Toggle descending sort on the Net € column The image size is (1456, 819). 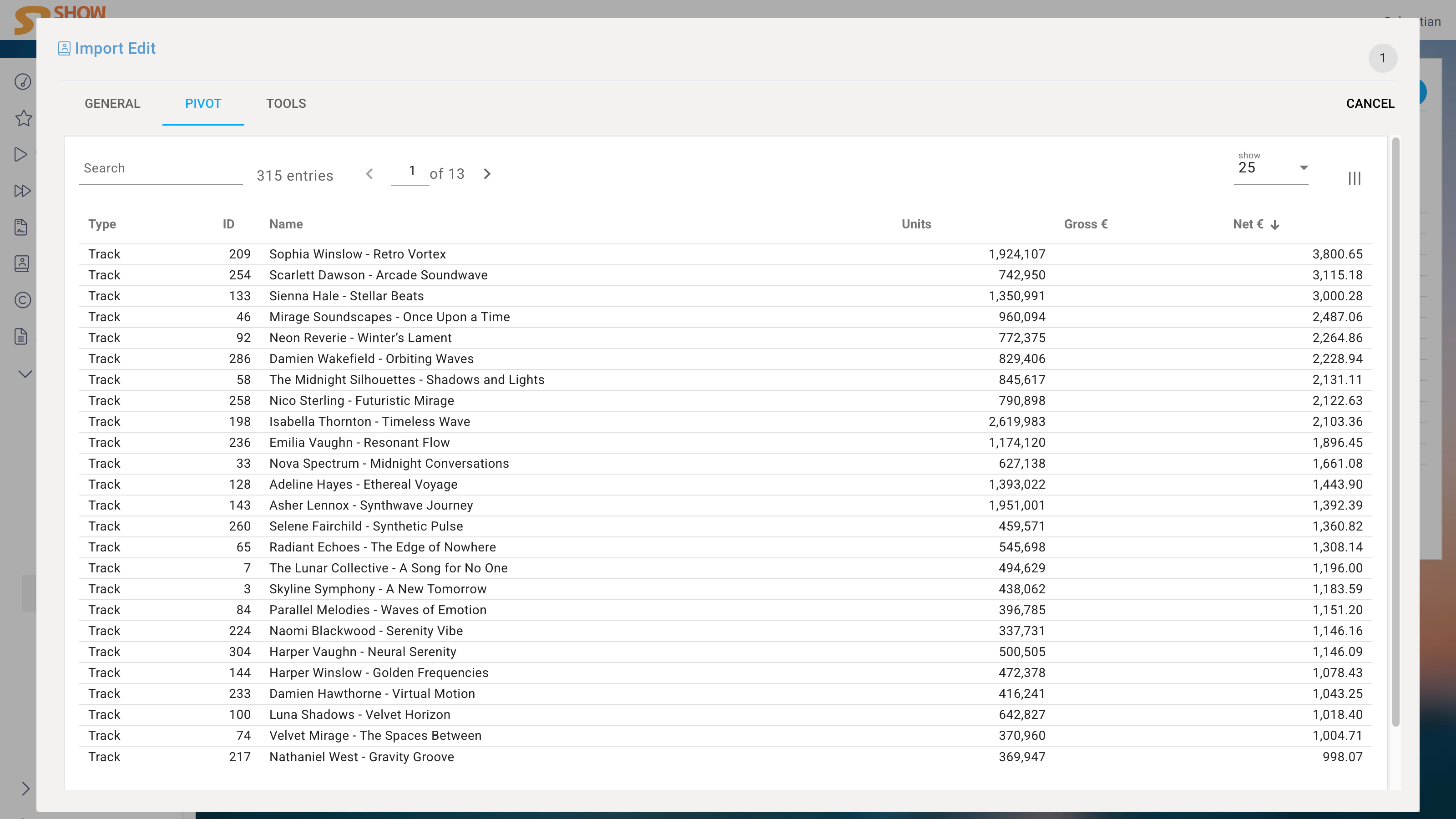pyautogui.click(x=1274, y=224)
